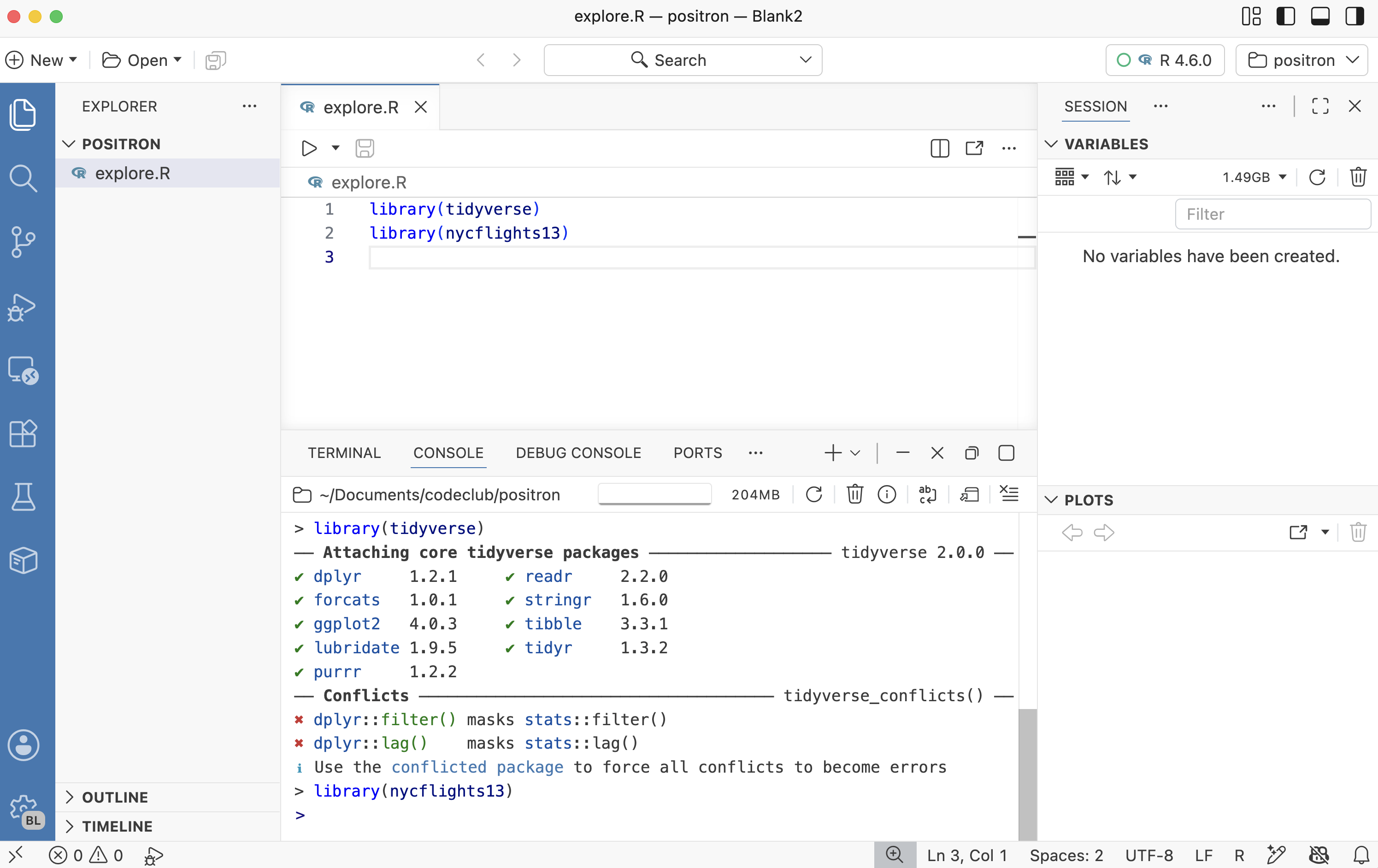Open the Search view in activity bar
This screenshot has height=868, width=1378.
(23, 178)
